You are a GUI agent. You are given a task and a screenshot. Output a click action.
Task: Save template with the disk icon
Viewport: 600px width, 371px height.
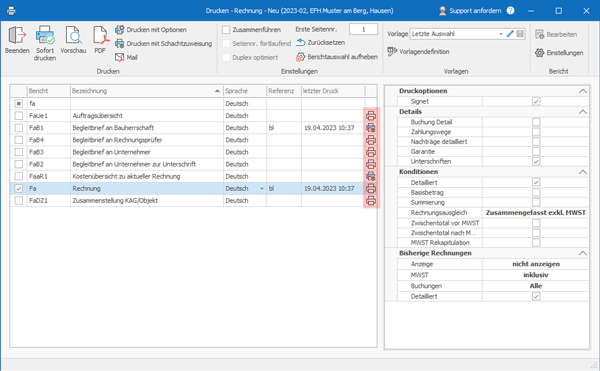[520, 34]
